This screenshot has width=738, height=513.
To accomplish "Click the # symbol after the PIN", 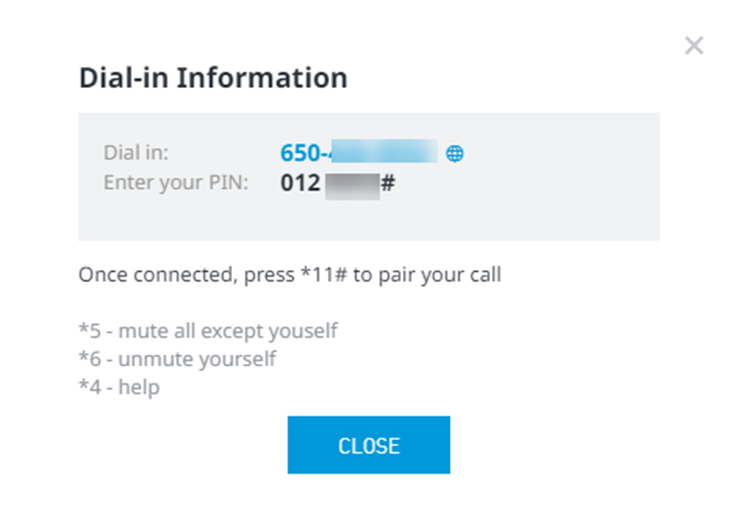I will point(388,183).
